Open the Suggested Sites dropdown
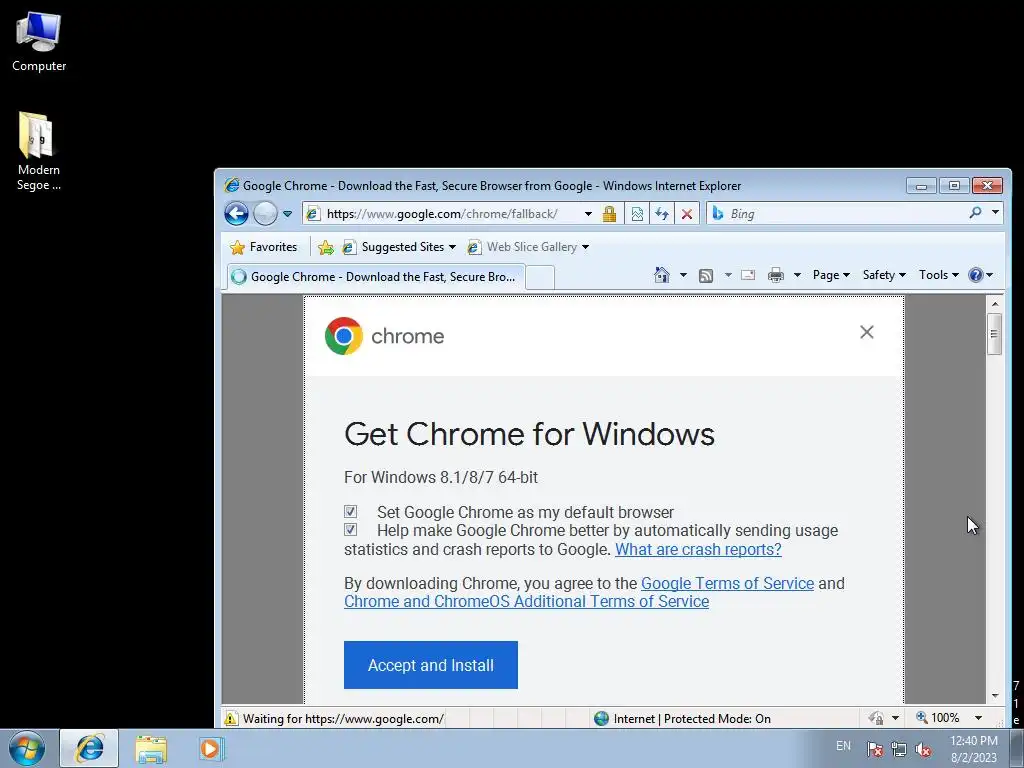The image size is (1024, 768). tap(400, 247)
